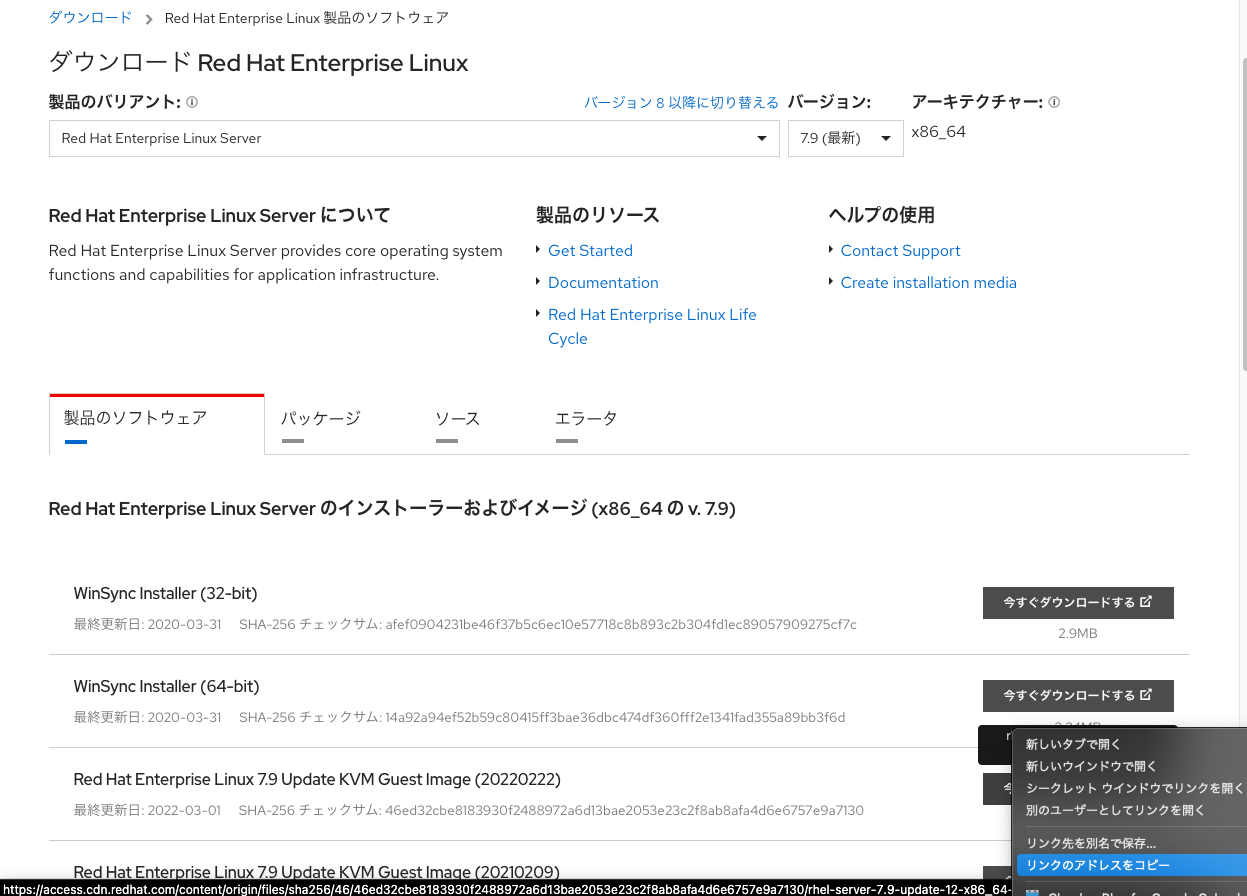Viewport: 1247px width, 896px height.
Task: Open the Contact Support link
Action: [x=900, y=251]
